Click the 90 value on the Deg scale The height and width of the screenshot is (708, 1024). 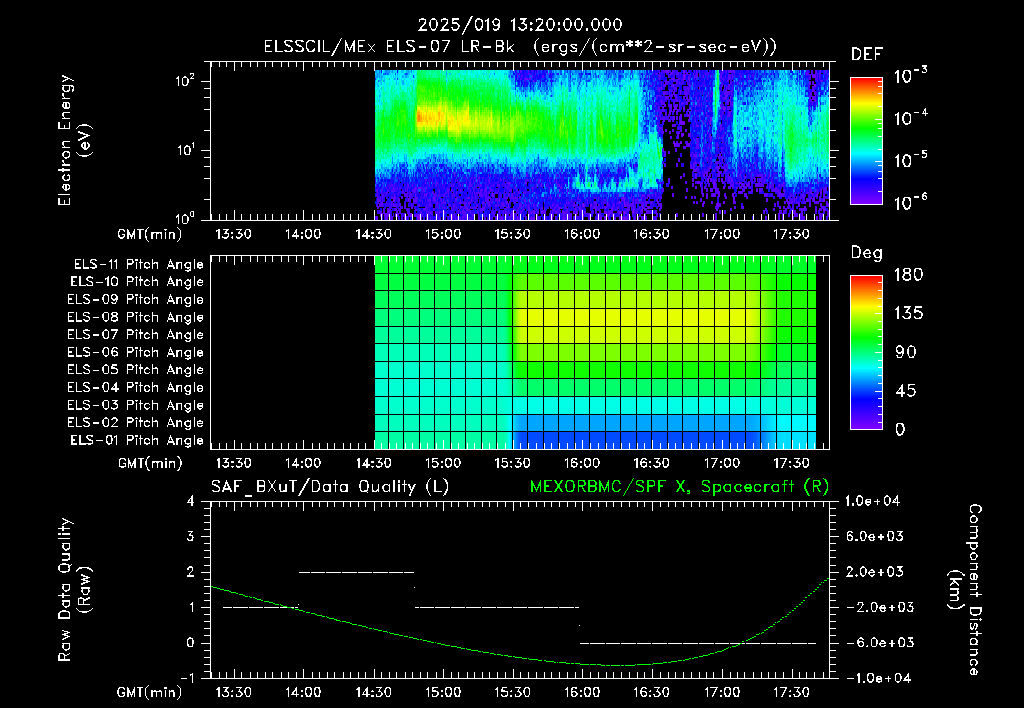[x=906, y=352]
